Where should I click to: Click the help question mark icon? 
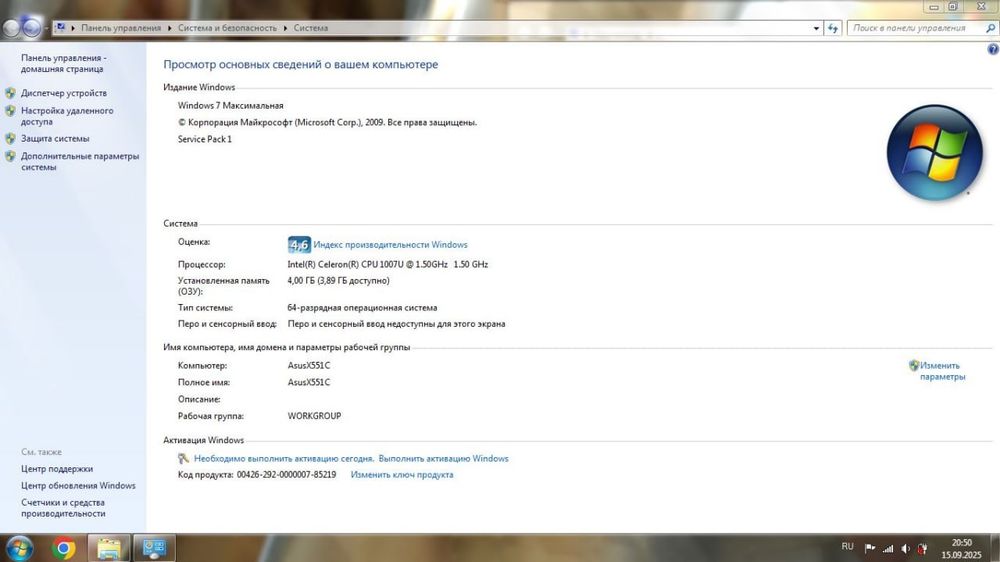993,49
